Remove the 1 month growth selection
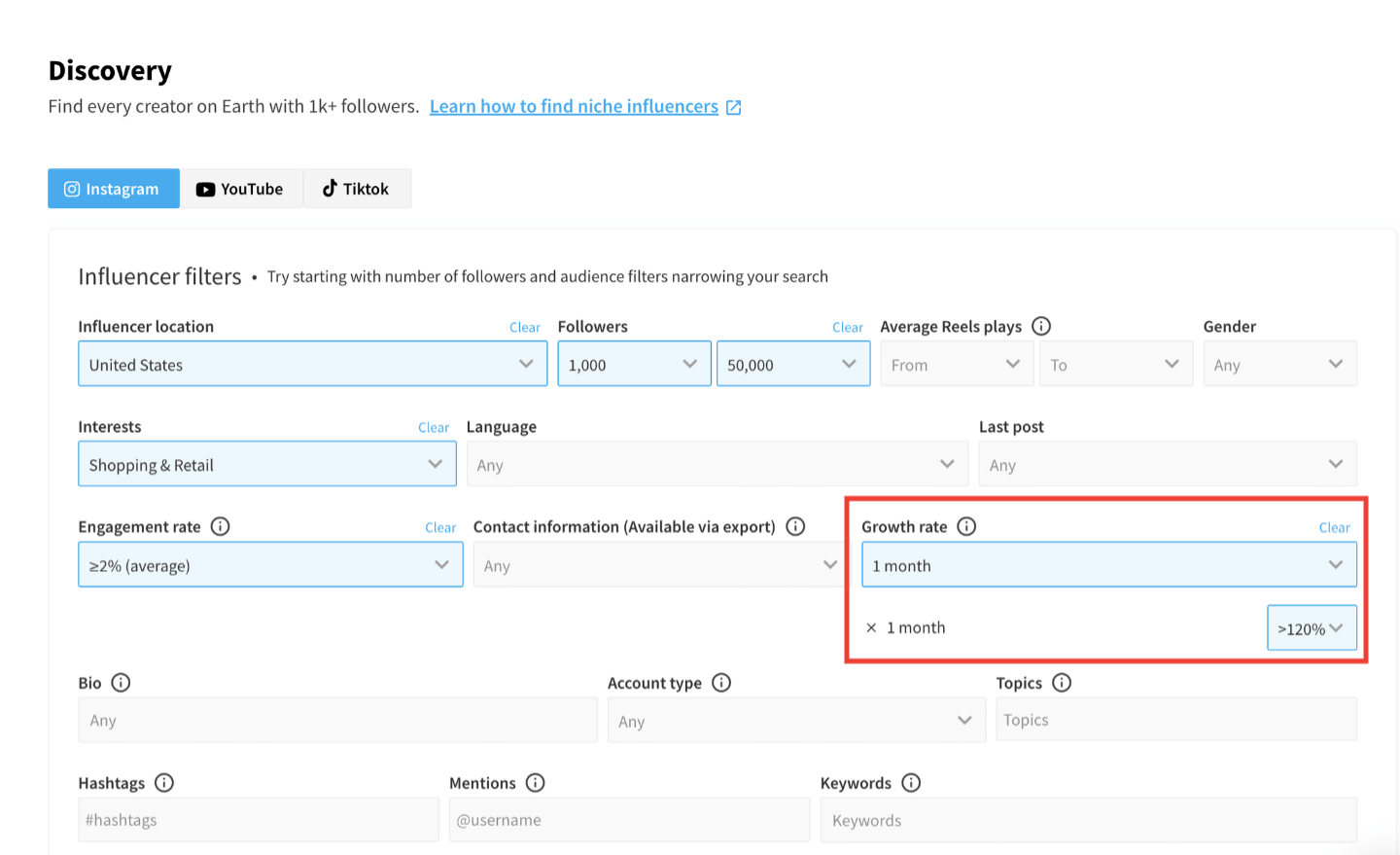Screen dimensions: 1400x855 point(871,627)
